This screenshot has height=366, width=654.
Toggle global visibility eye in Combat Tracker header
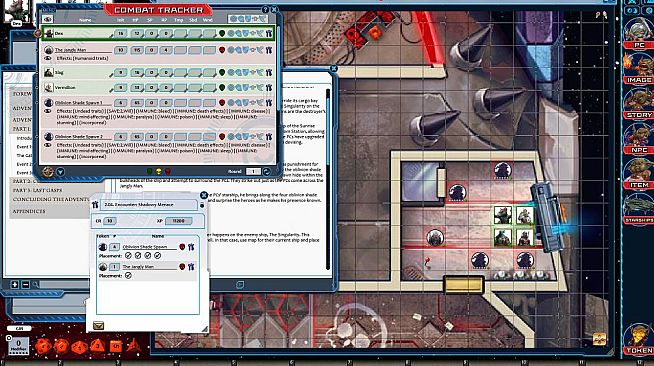(48, 19)
